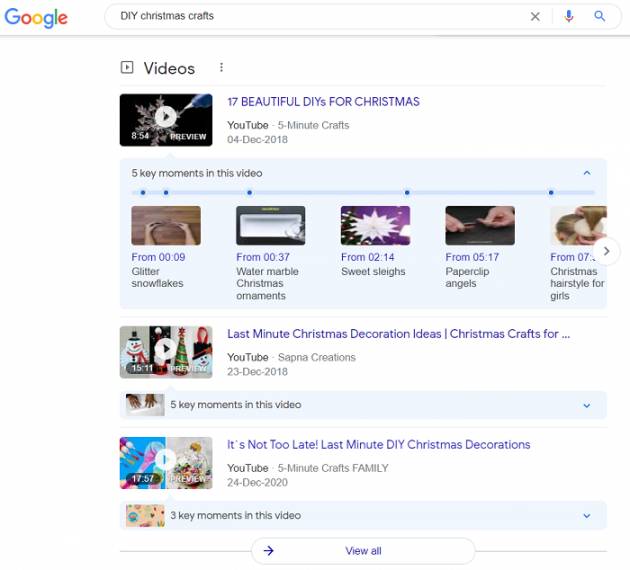Expand Sapna Creations video's 5 key moments

click(x=587, y=405)
